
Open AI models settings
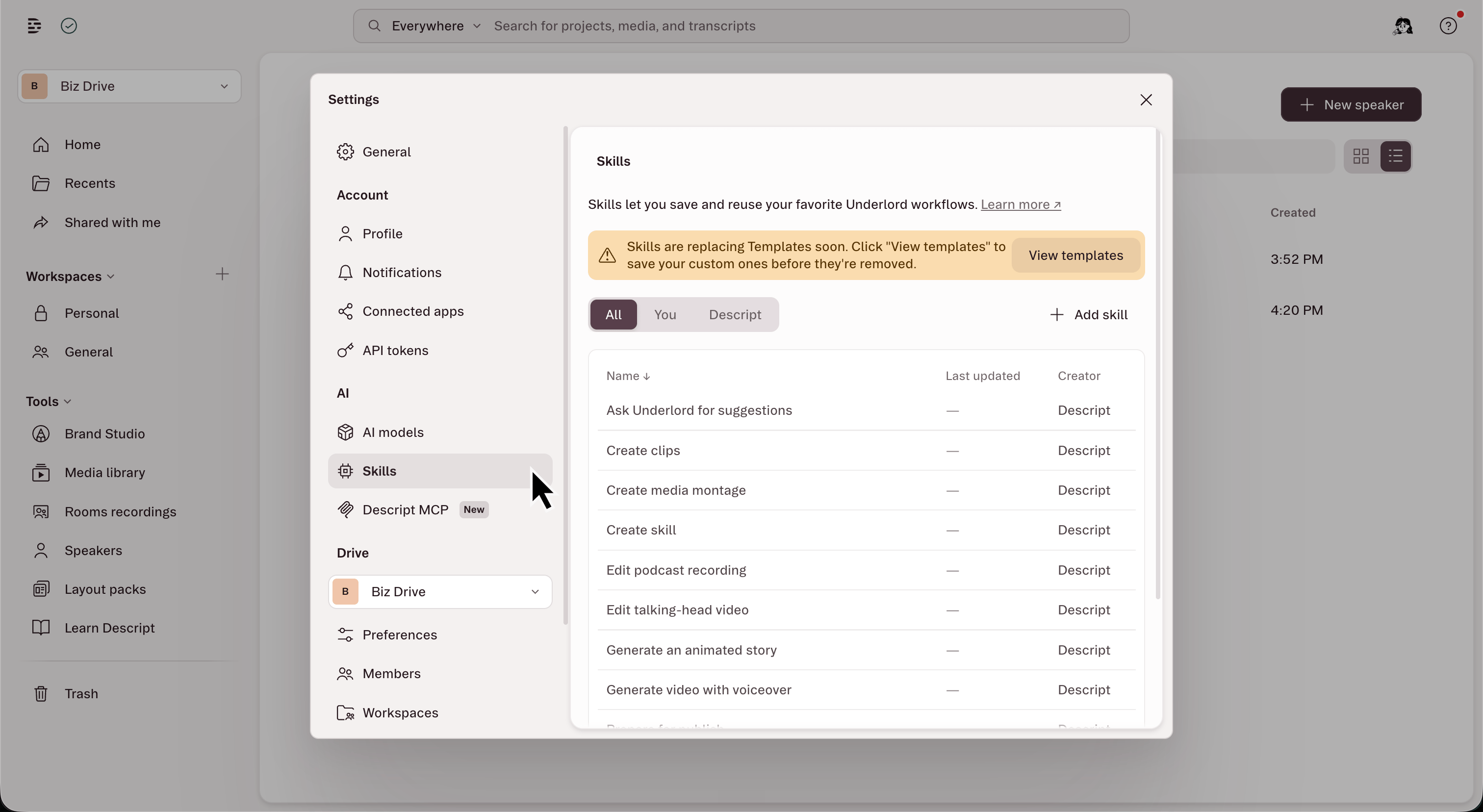click(x=440, y=432)
